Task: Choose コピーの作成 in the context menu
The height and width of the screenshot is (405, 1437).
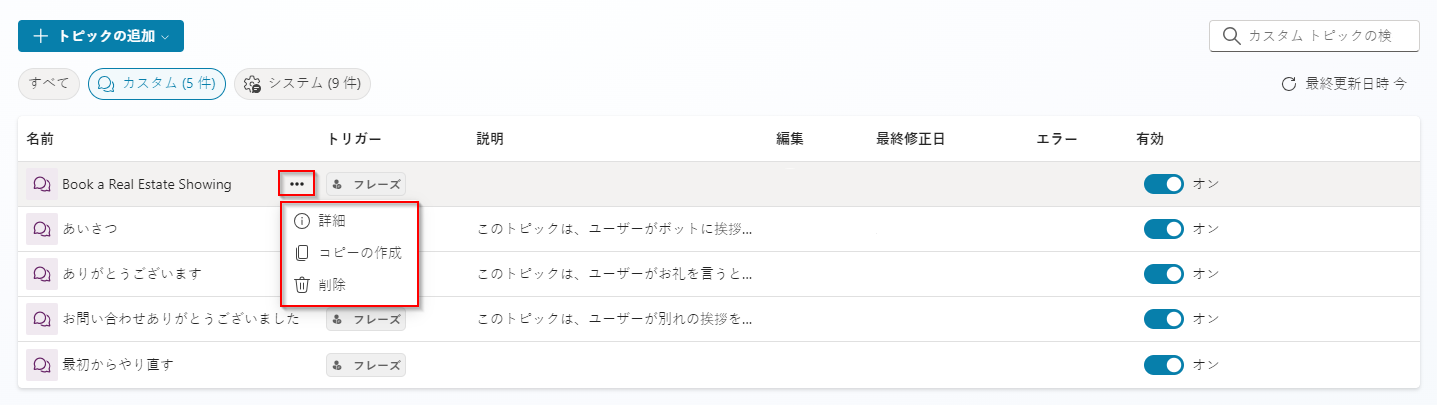Action: click(x=360, y=253)
